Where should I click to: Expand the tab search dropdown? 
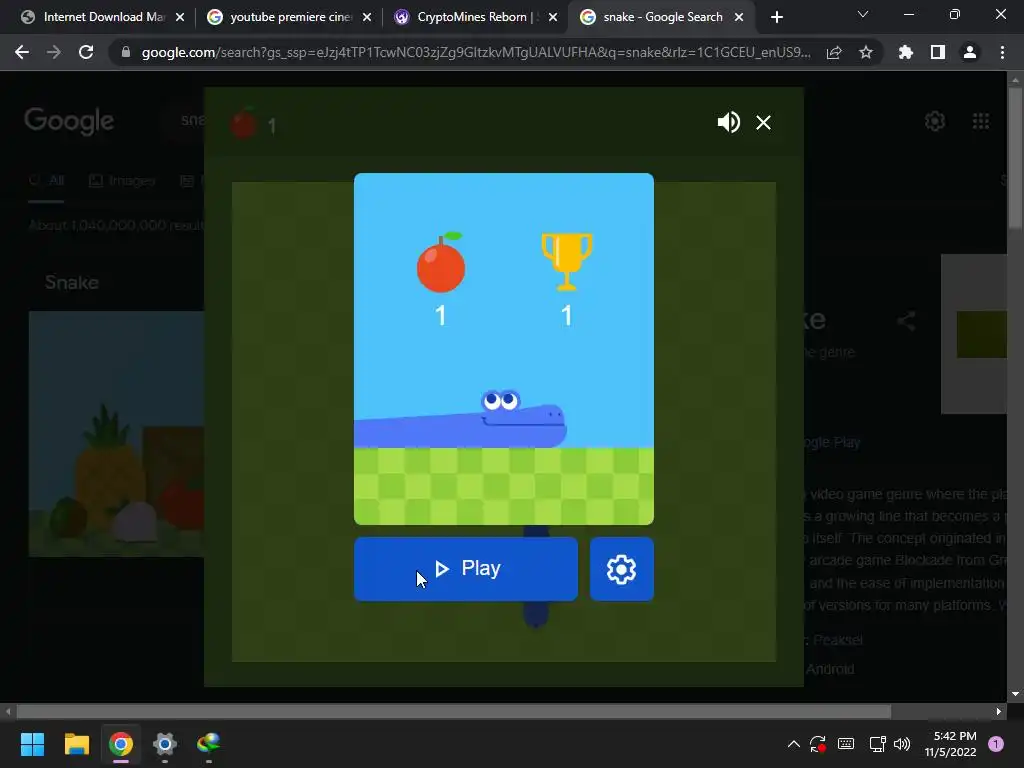click(863, 14)
